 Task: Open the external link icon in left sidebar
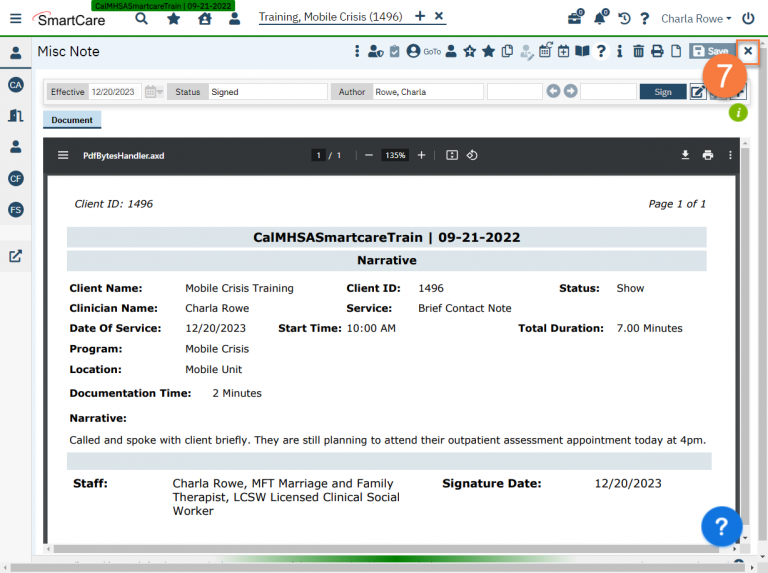coord(15,255)
